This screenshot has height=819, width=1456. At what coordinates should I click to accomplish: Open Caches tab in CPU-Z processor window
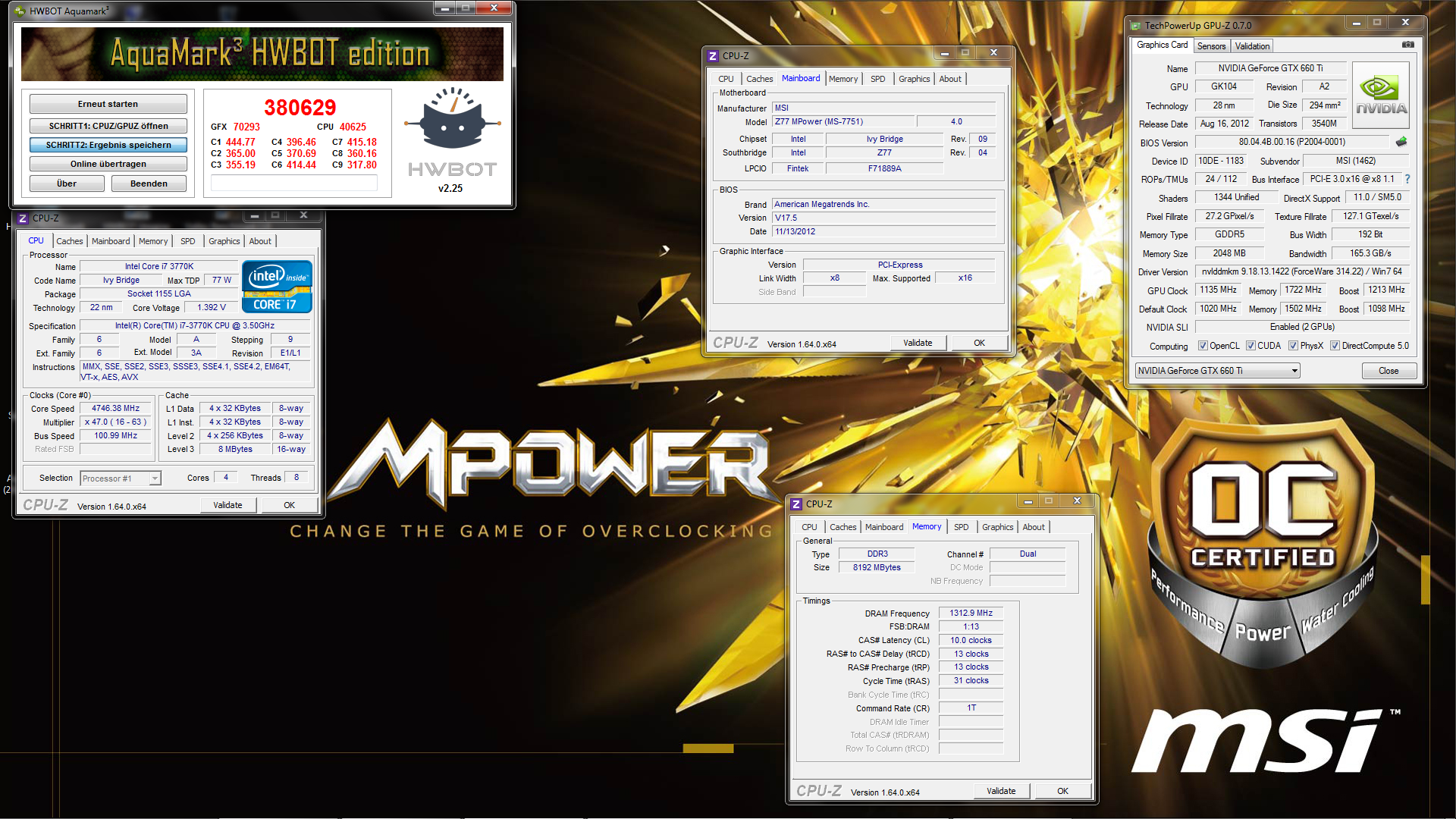tap(70, 241)
